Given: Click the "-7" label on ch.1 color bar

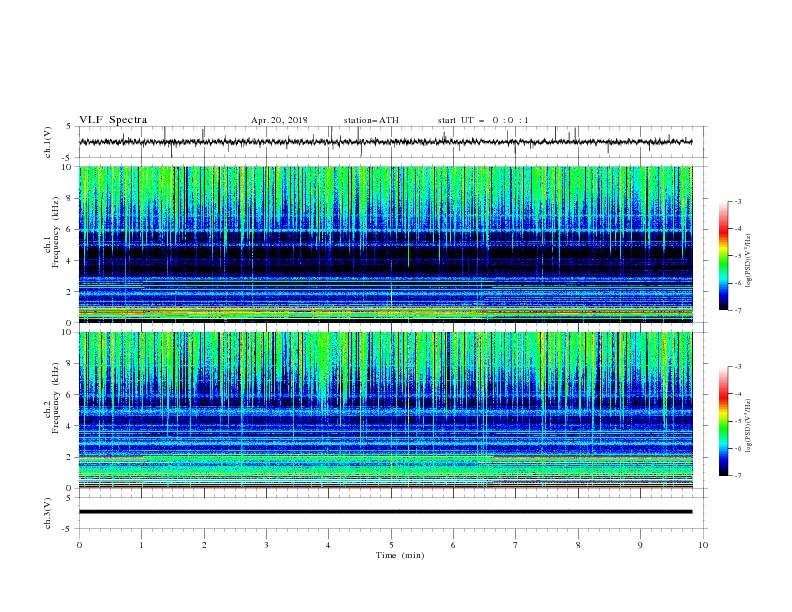Looking at the screenshot, I should pyautogui.click(x=737, y=311).
